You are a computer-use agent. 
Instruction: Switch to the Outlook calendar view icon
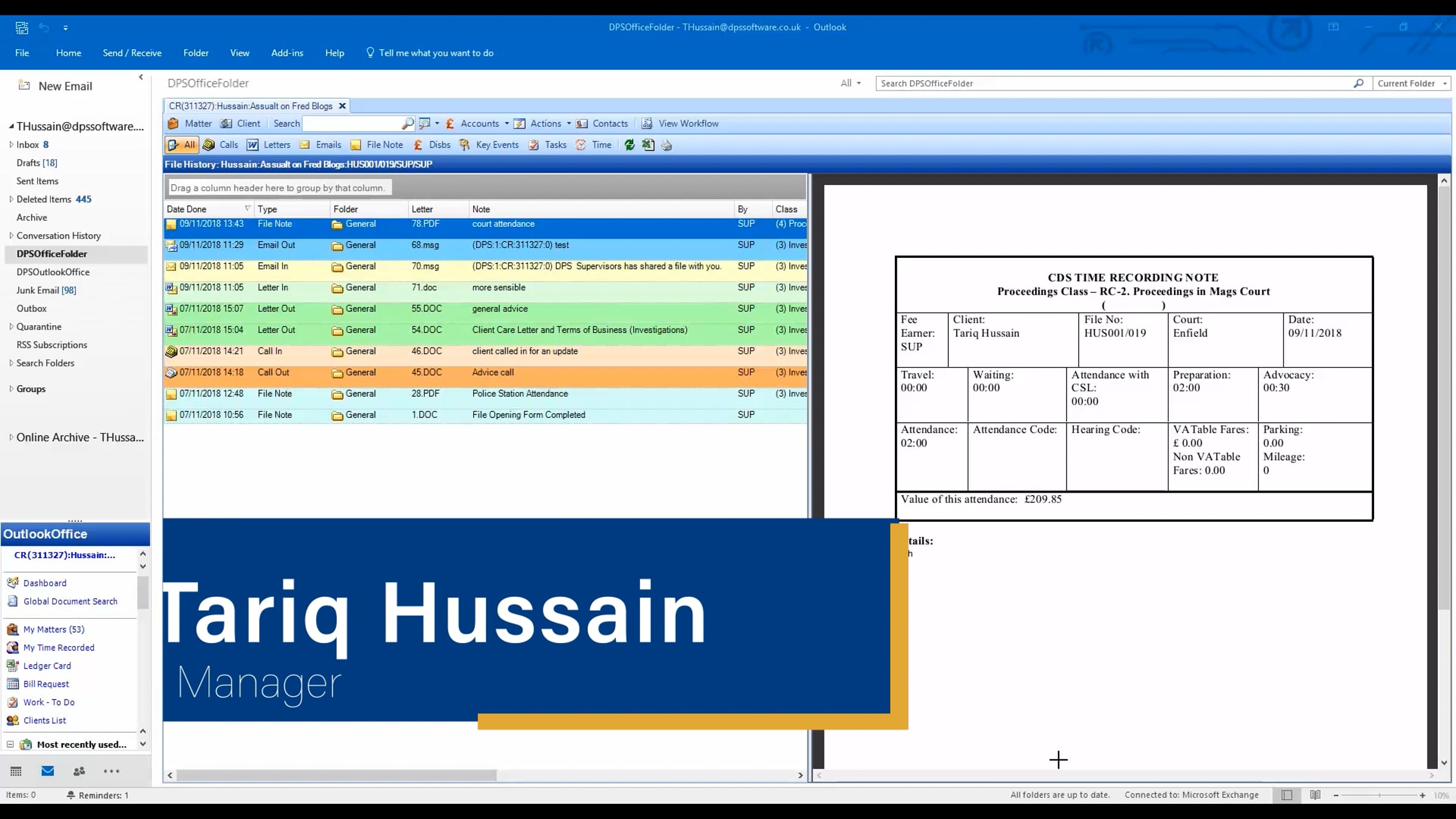pyautogui.click(x=16, y=771)
